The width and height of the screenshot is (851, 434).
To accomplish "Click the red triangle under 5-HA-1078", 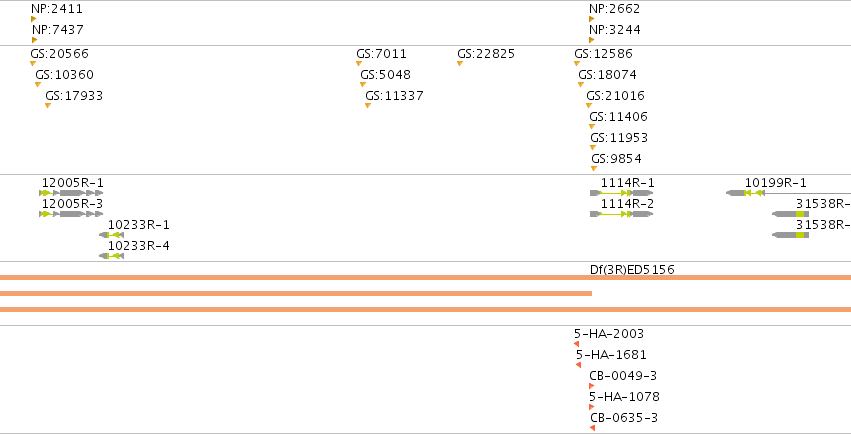I will click(592, 407).
